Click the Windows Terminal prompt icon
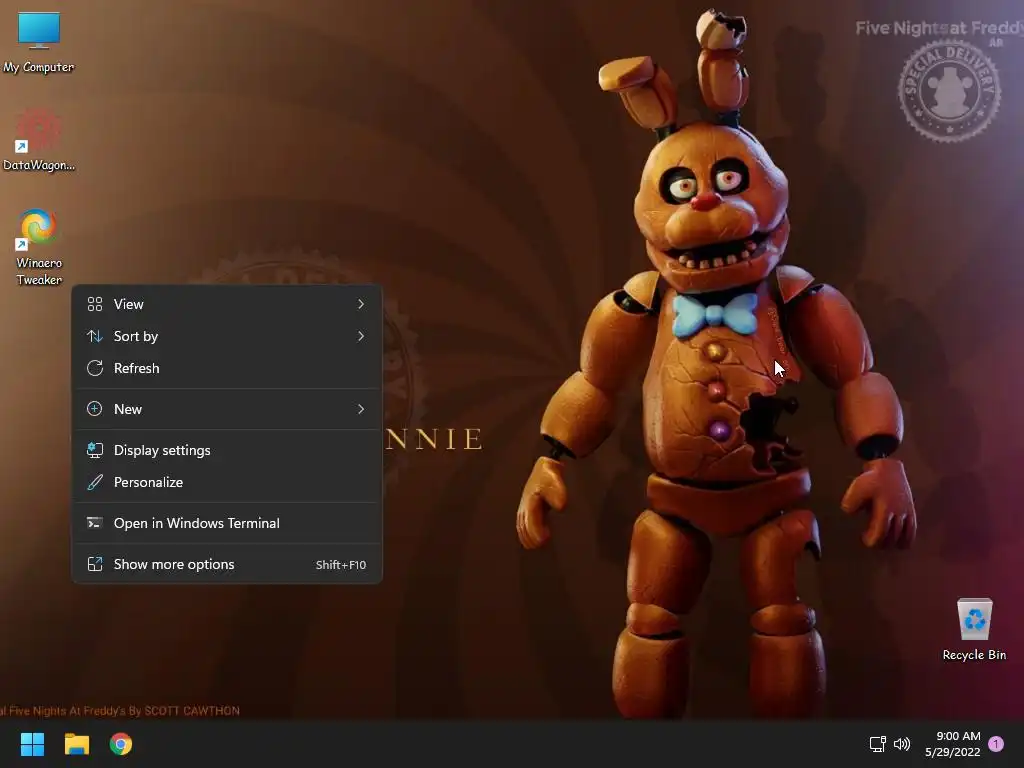1024x768 pixels. point(95,524)
